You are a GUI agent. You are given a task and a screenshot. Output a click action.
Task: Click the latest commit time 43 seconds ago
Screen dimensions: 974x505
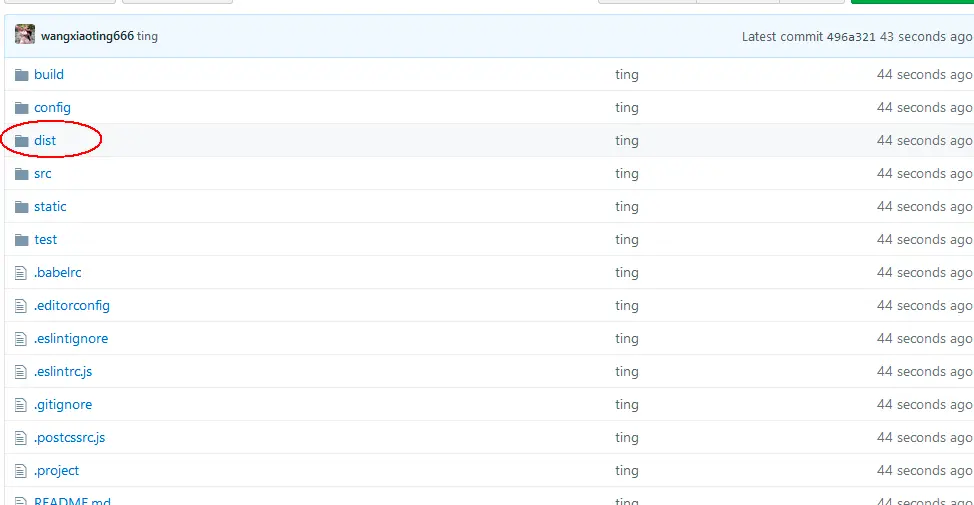(x=926, y=37)
